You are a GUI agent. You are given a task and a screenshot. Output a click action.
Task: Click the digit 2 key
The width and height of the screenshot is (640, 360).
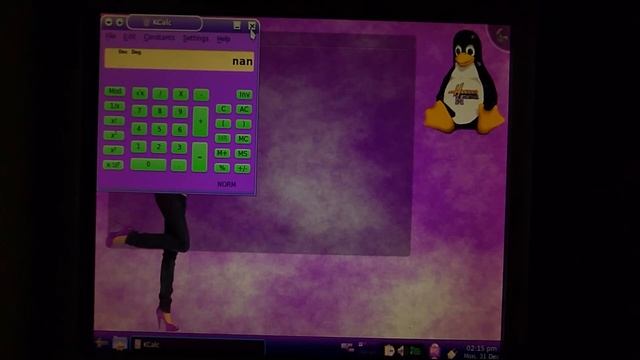click(x=159, y=147)
